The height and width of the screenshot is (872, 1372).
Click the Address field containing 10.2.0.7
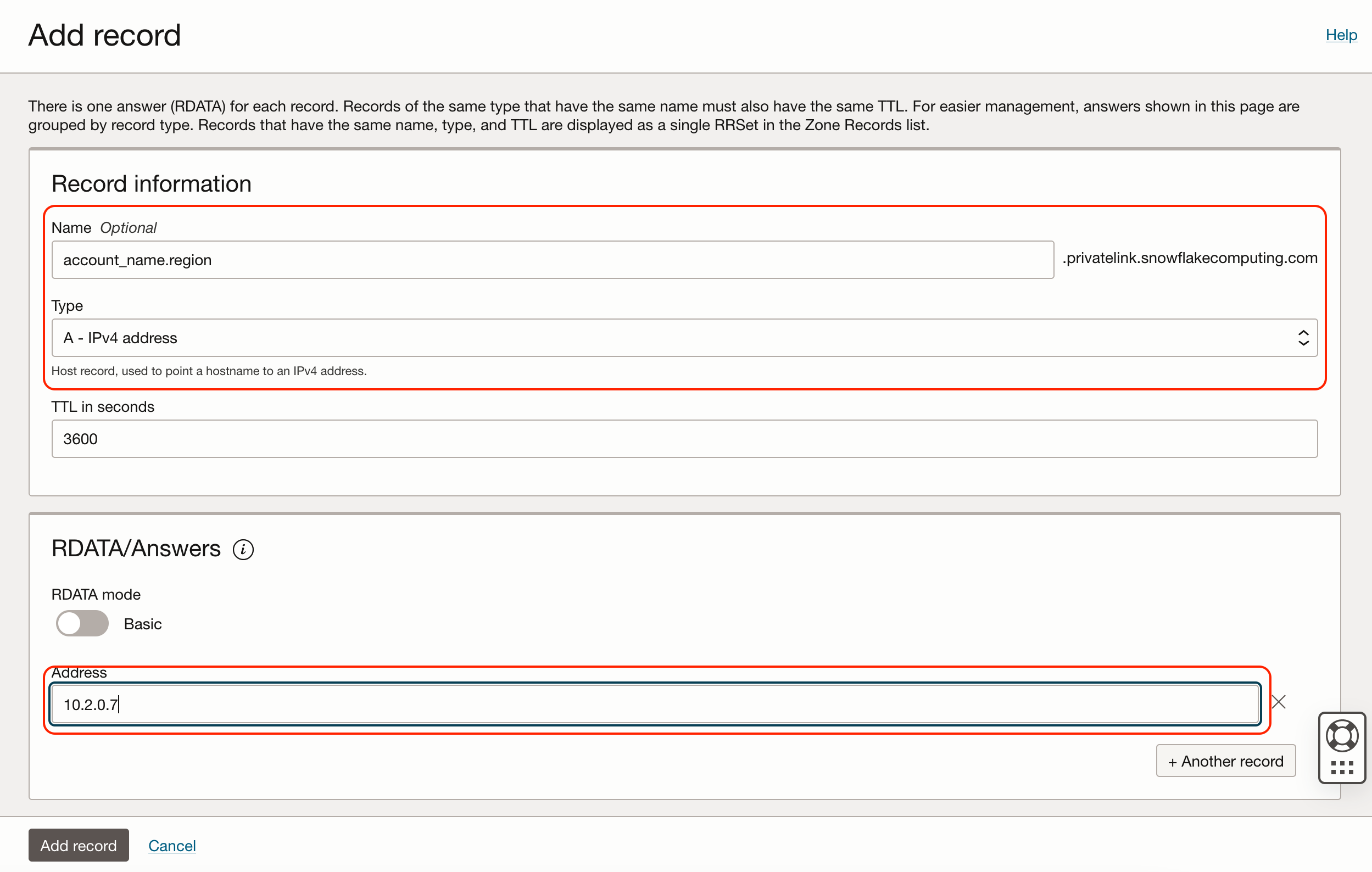[x=654, y=705]
